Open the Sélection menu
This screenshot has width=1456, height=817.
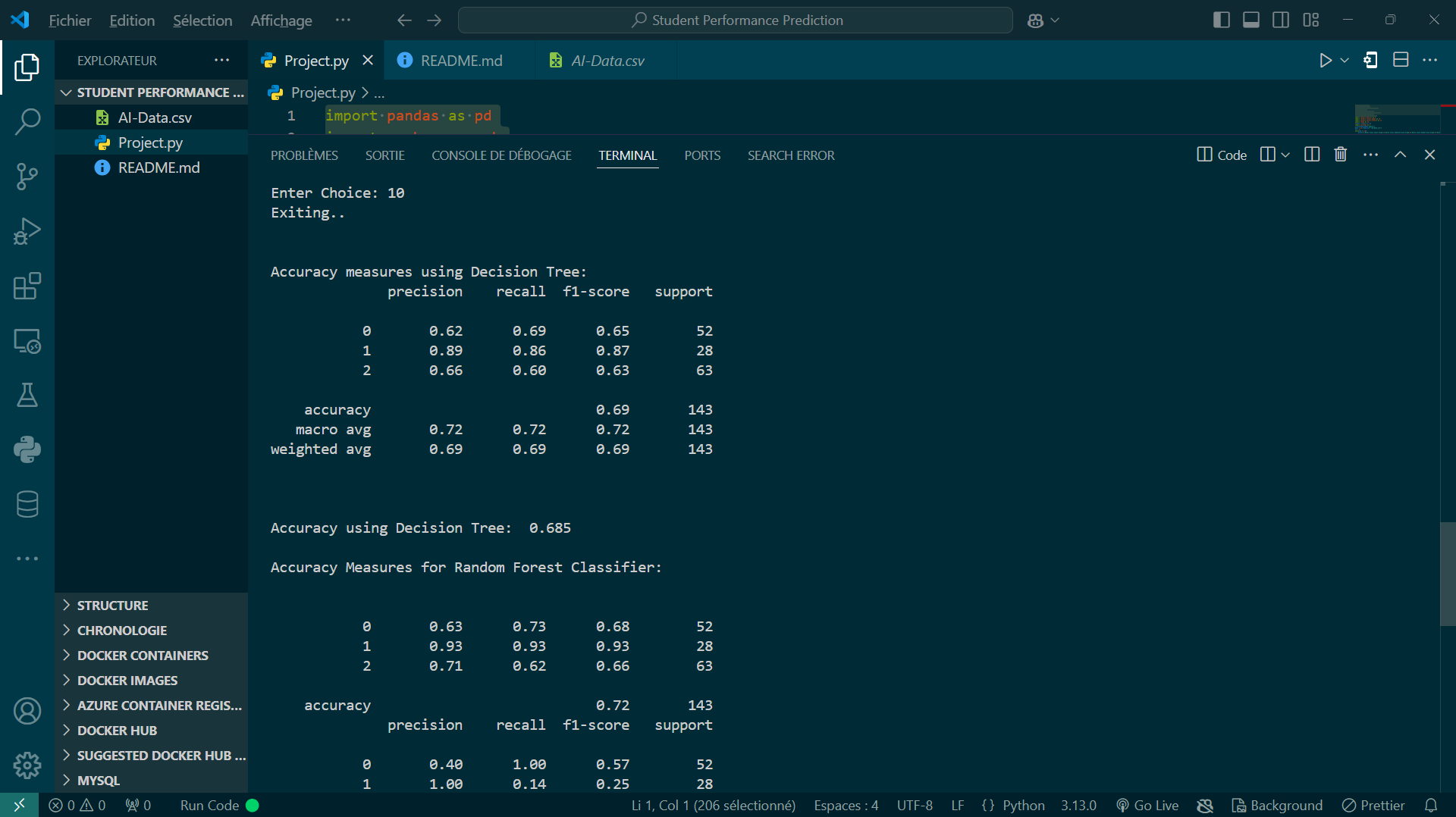pyautogui.click(x=202, y=20)
